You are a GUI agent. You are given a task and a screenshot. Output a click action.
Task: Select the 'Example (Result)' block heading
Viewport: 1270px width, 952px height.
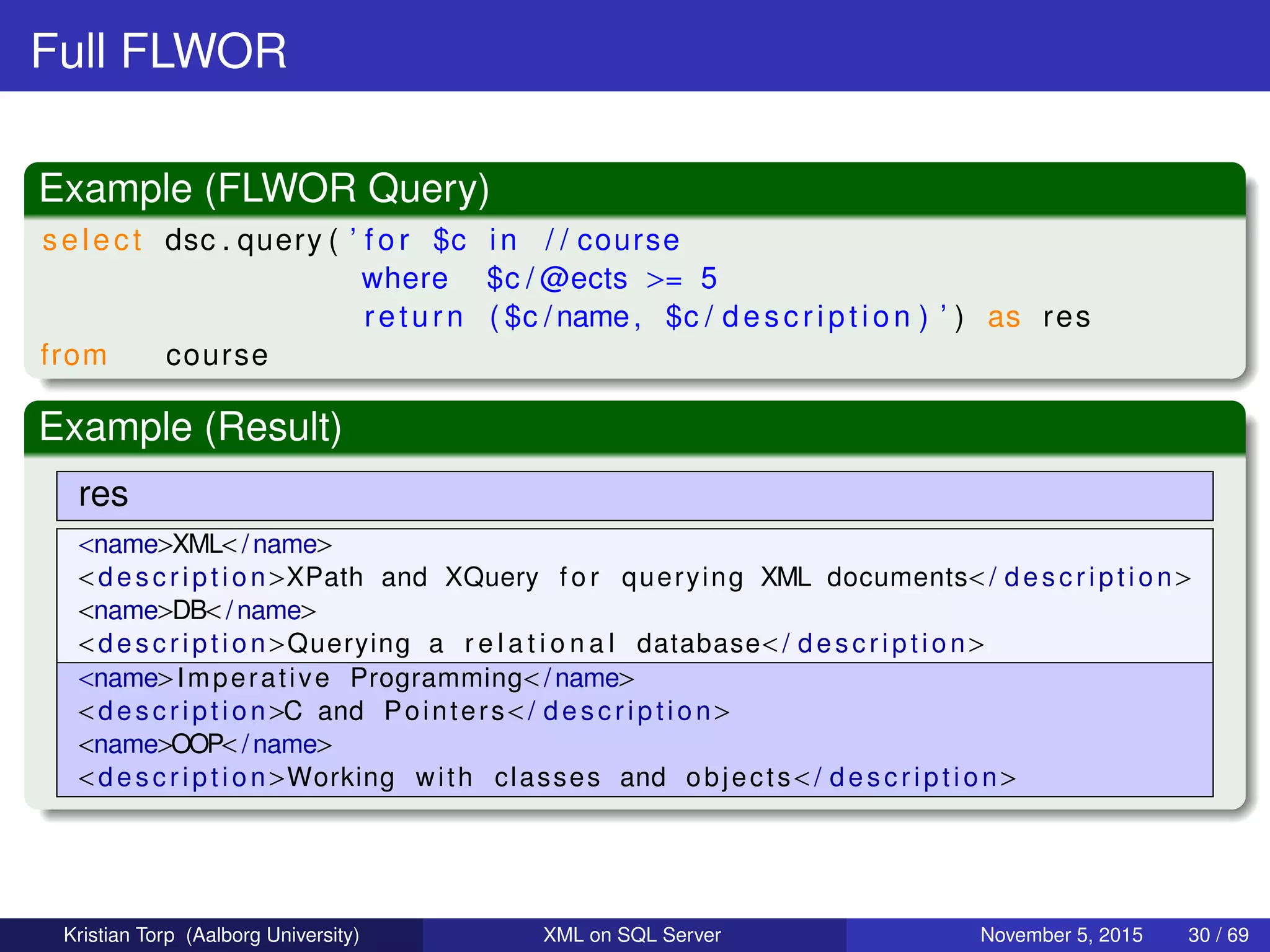(190, 427)
